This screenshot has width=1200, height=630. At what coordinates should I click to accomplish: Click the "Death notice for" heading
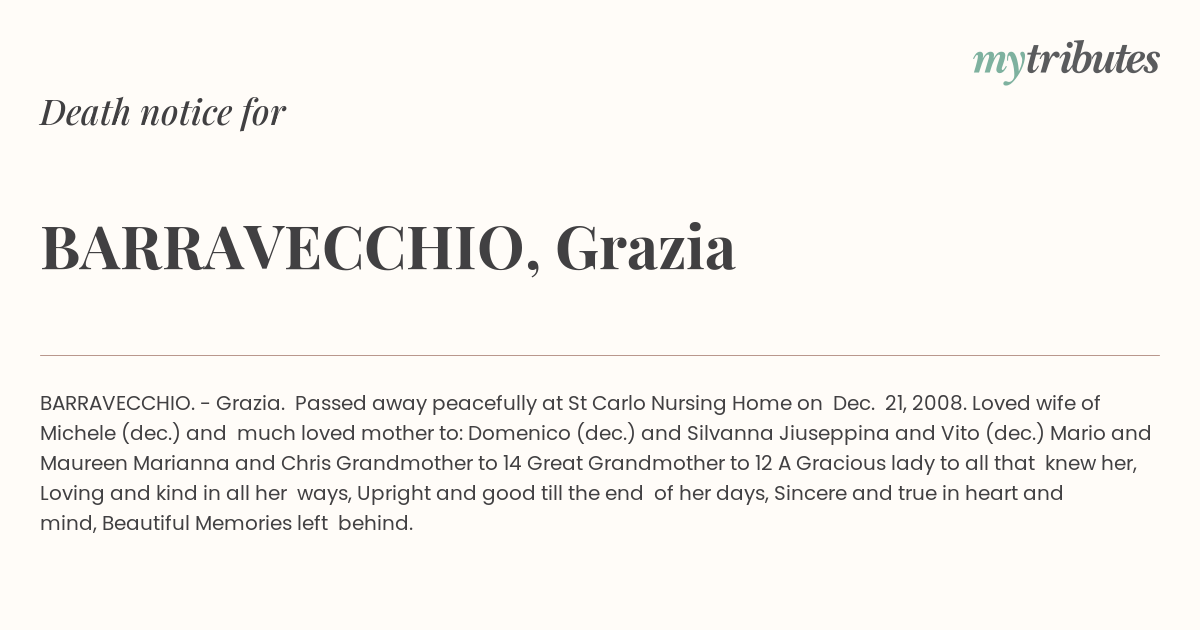pos(163,112)
